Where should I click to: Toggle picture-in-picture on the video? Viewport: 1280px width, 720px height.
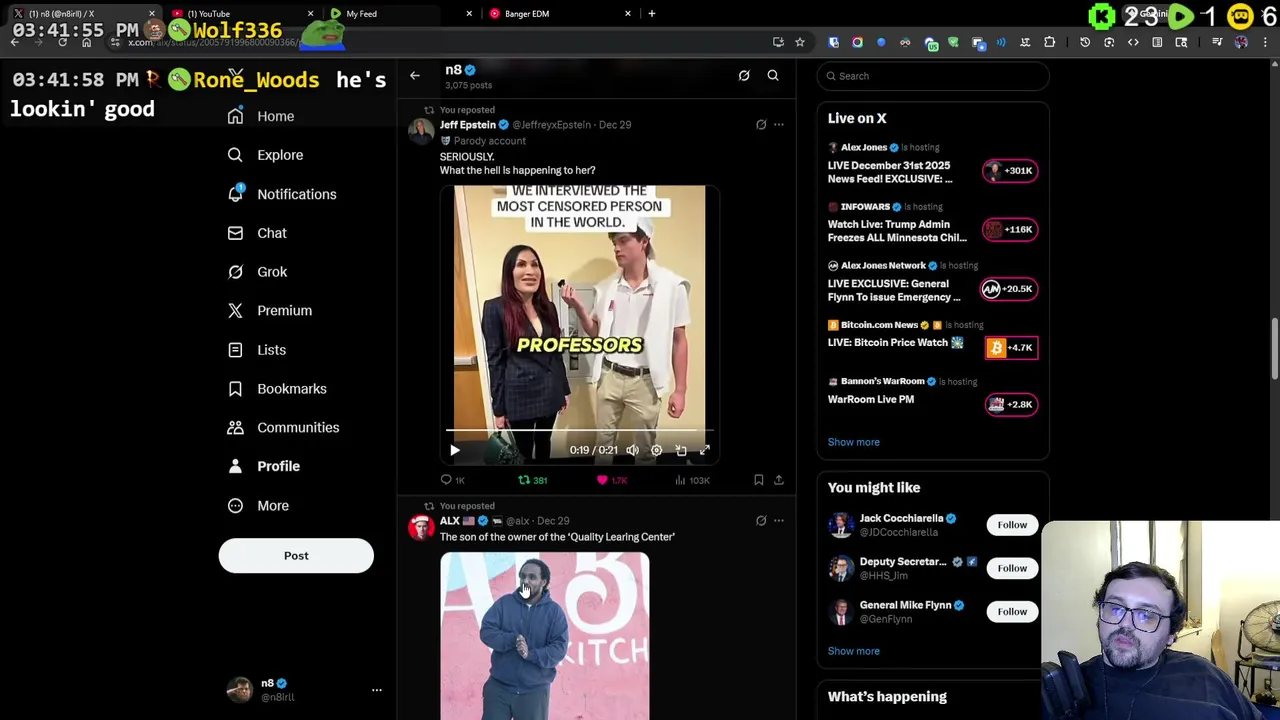[x=681, y=451]
